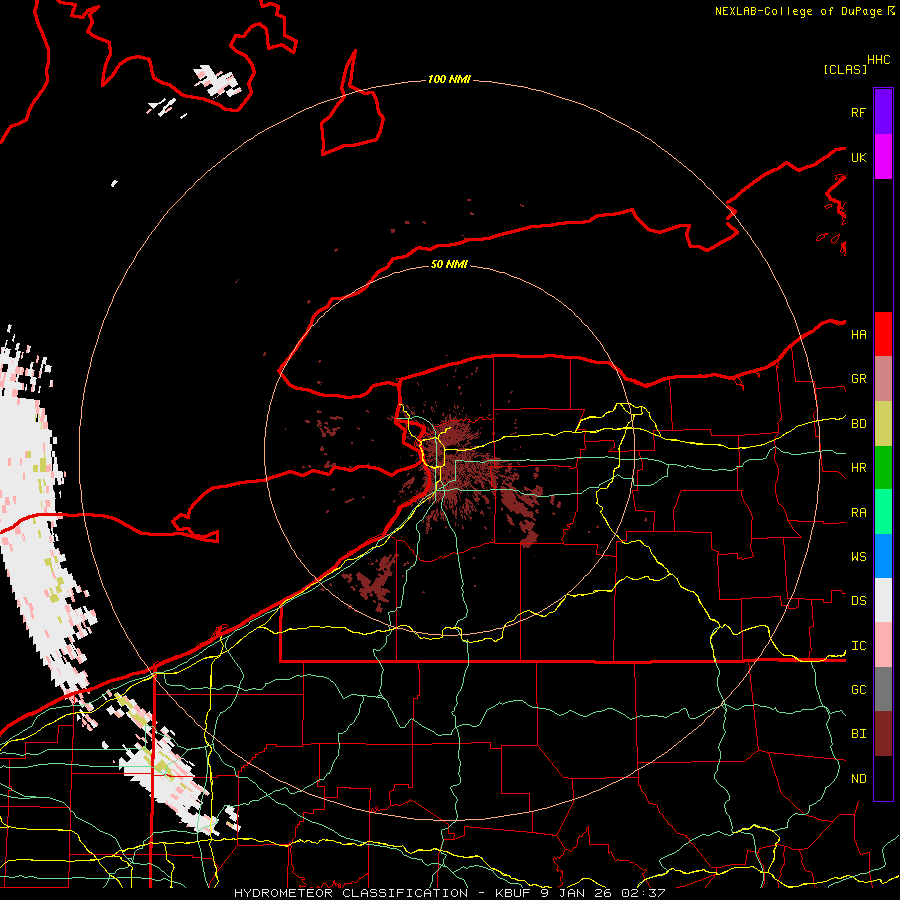Click 'HYDROMETEOR CLASSIFICATION' in the caption
The width and height of the screenshot is (900, 900).
[351, 893]
